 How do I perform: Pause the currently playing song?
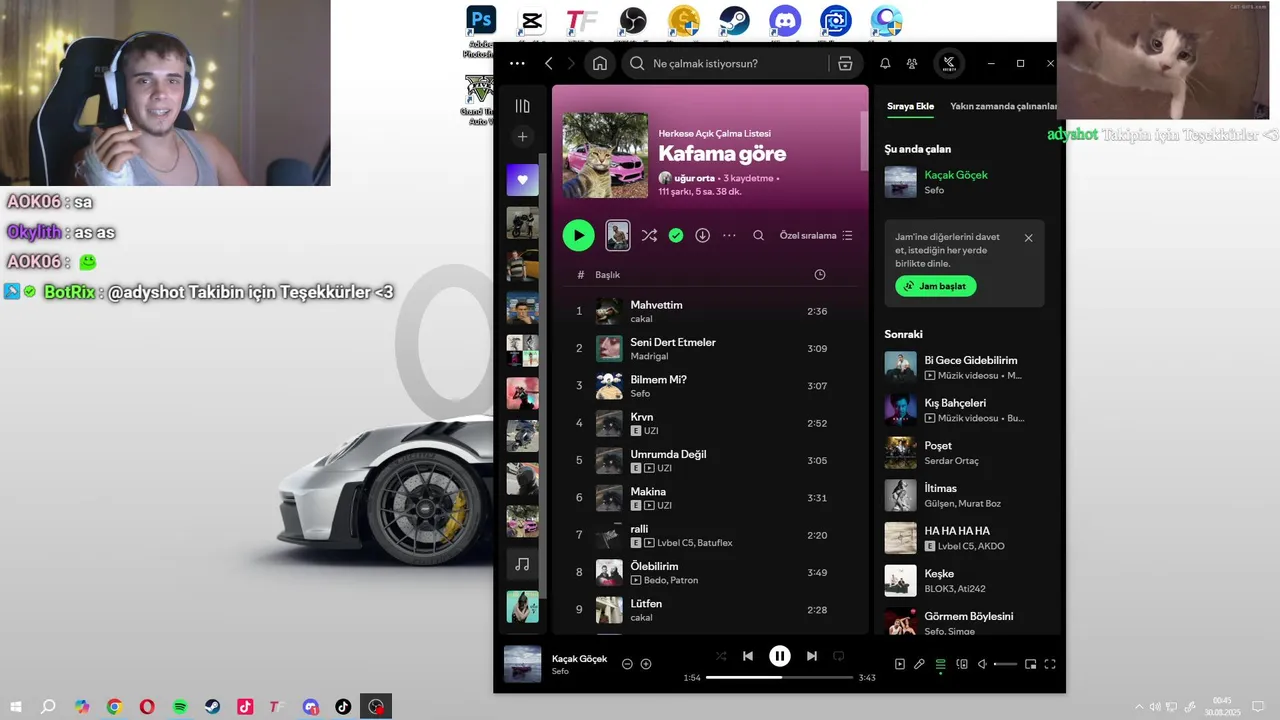(780, 656)
